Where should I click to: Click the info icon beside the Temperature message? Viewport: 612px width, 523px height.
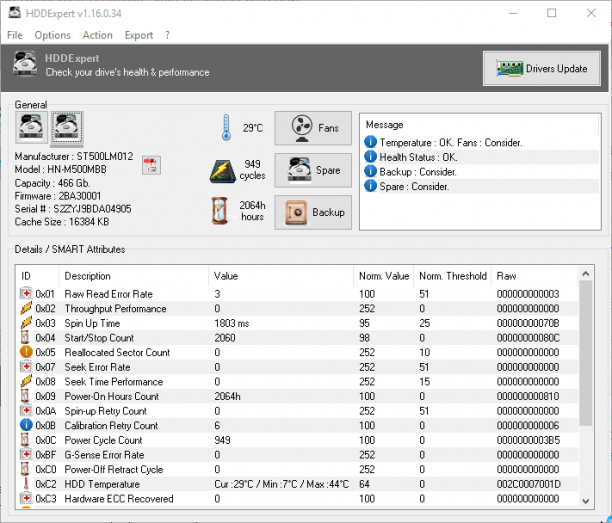coord(370,142)
